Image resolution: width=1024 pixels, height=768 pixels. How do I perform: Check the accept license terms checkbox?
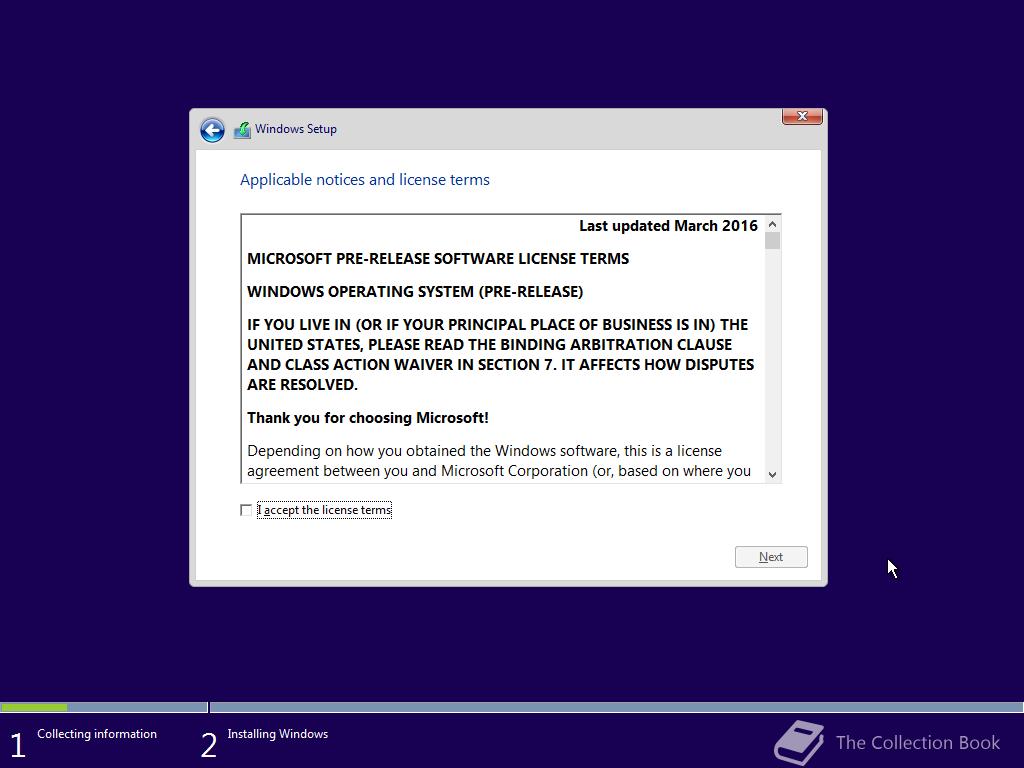pyautogui.click(x=246, y=510)
